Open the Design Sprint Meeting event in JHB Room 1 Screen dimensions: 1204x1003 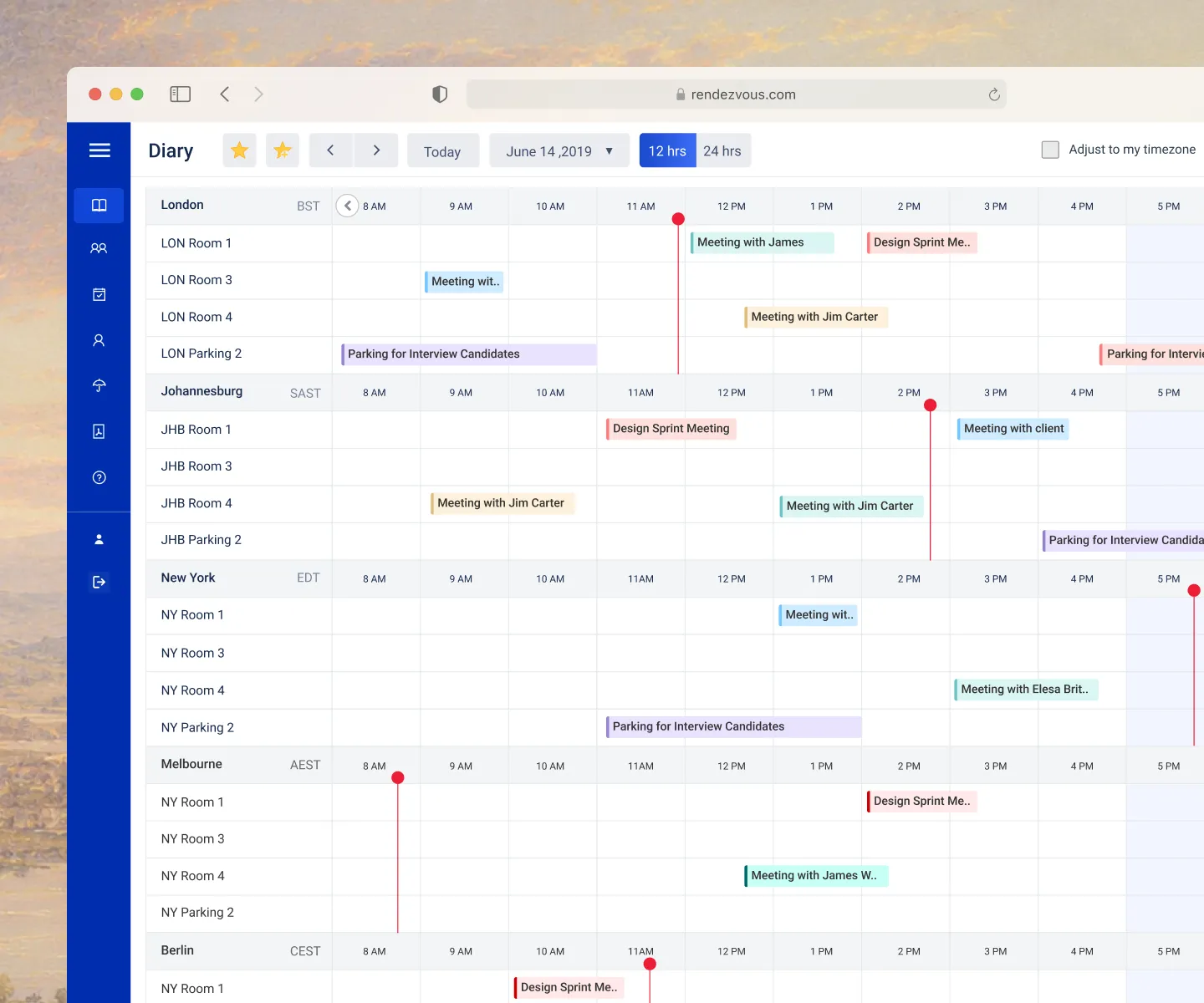671,429
